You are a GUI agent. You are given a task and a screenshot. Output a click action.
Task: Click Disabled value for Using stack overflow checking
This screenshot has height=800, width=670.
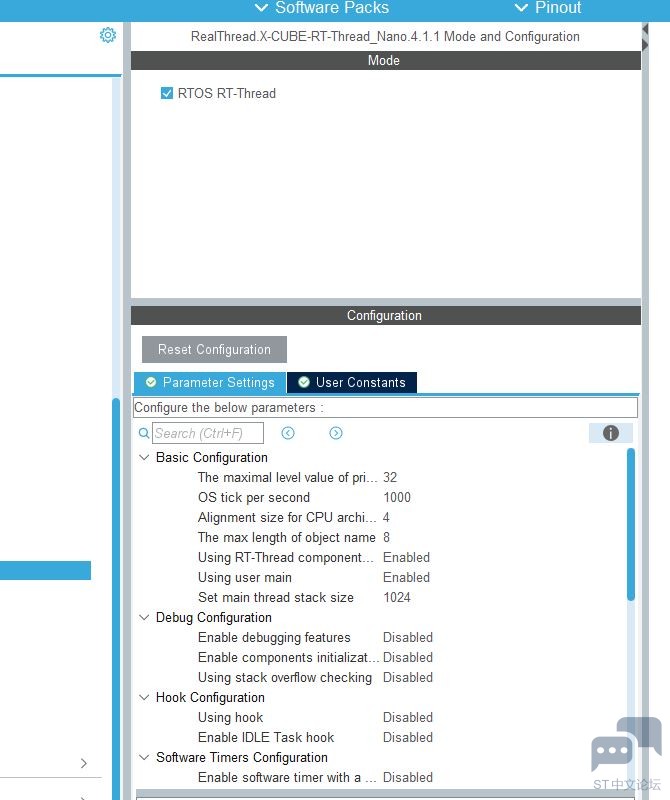click(408, 677)
